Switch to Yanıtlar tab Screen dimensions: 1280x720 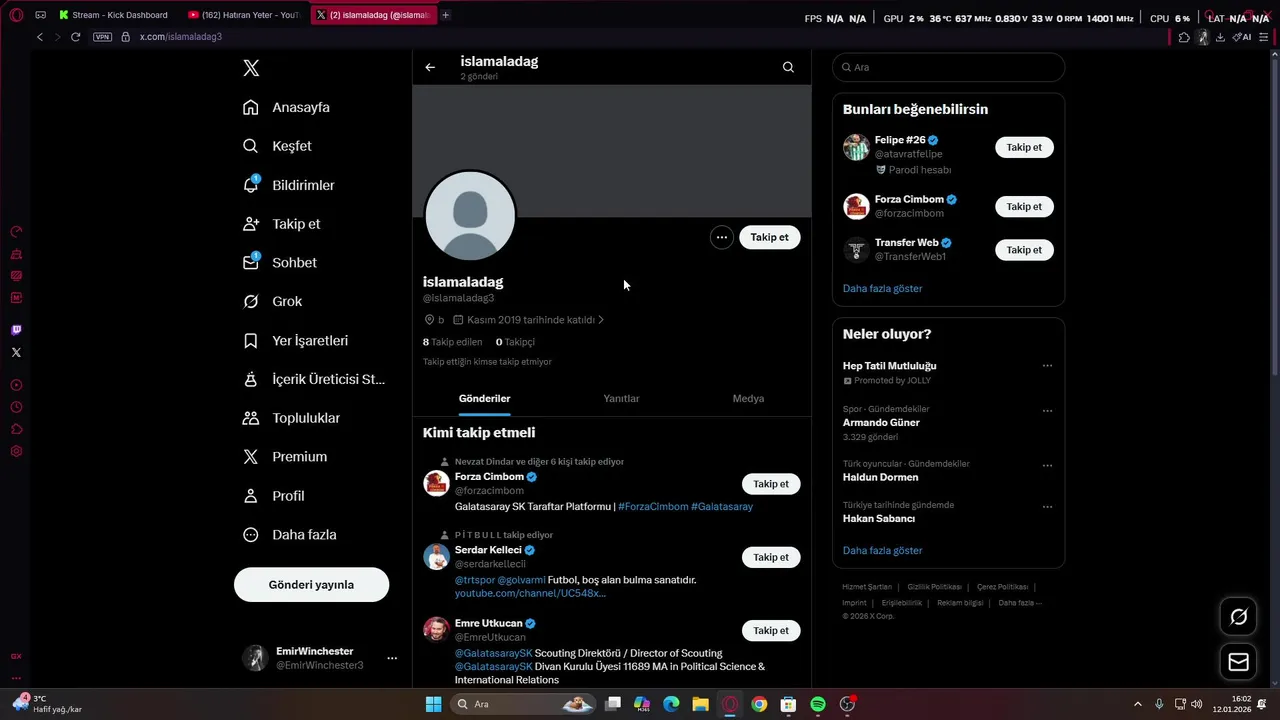point(621,398)
